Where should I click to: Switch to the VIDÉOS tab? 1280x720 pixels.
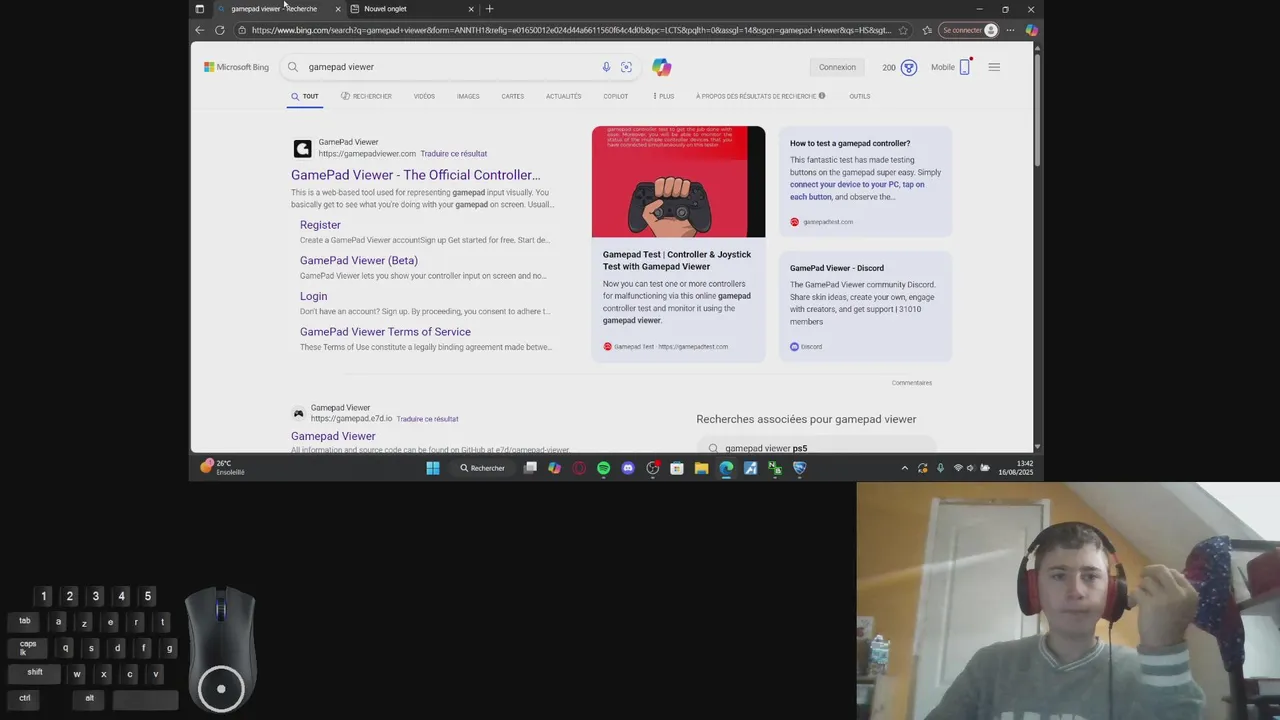[x=424, y=96]
